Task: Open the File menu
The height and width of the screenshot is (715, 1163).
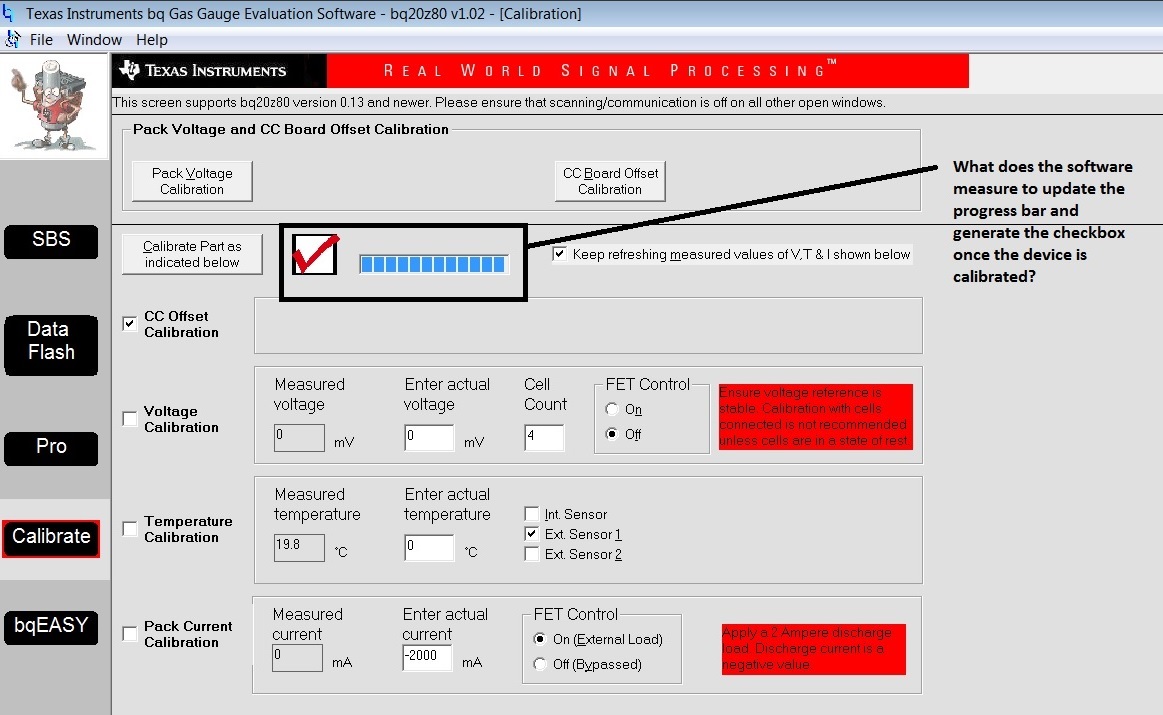Action: (x=41, y=39)
